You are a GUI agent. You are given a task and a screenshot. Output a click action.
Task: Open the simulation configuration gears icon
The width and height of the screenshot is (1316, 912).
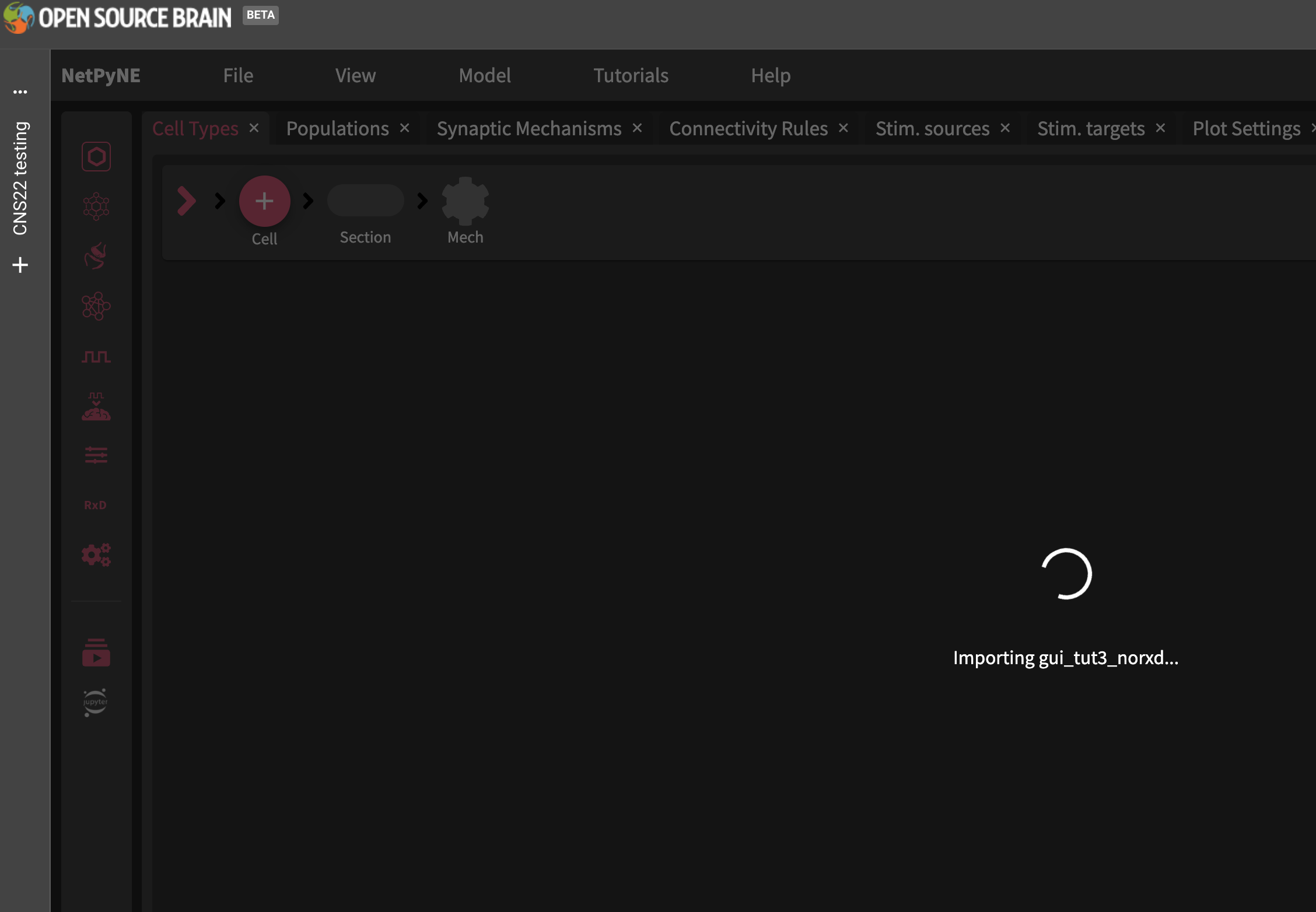[96, 555]
